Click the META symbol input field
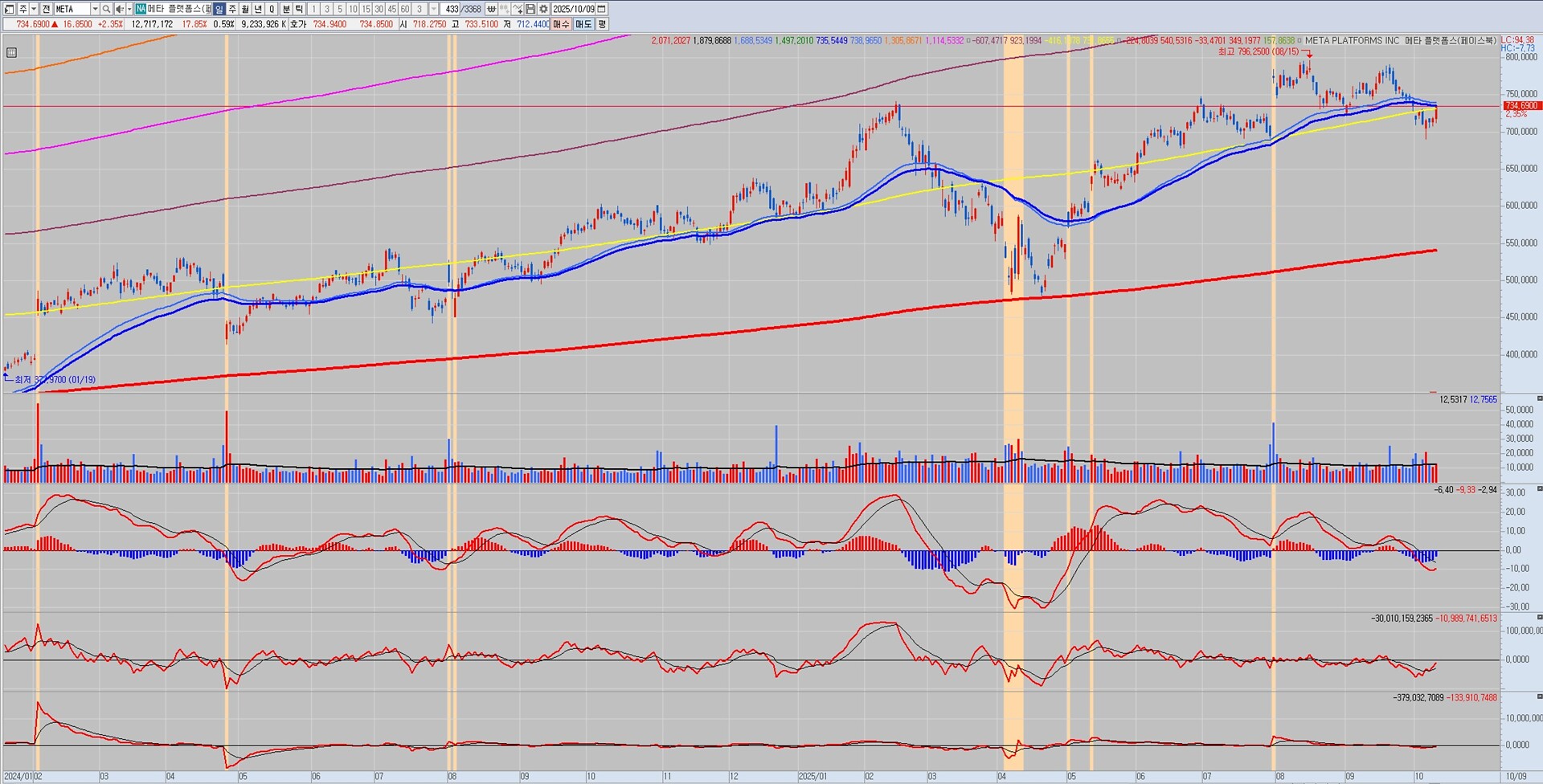 pyautogui.click(x=72, y=9)
